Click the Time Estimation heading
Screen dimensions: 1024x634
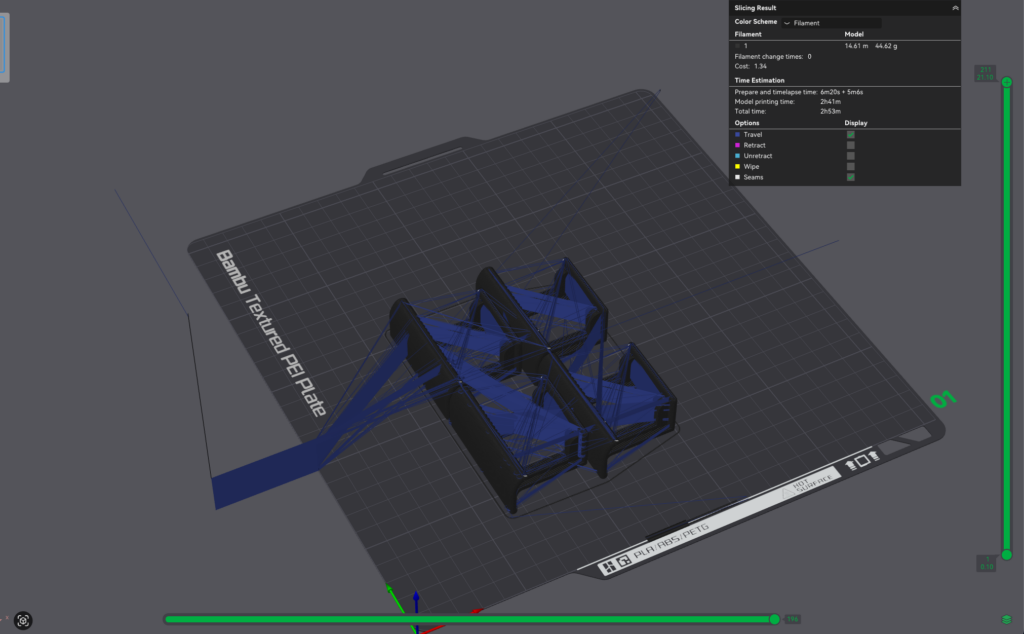click(x=759, y=80)
